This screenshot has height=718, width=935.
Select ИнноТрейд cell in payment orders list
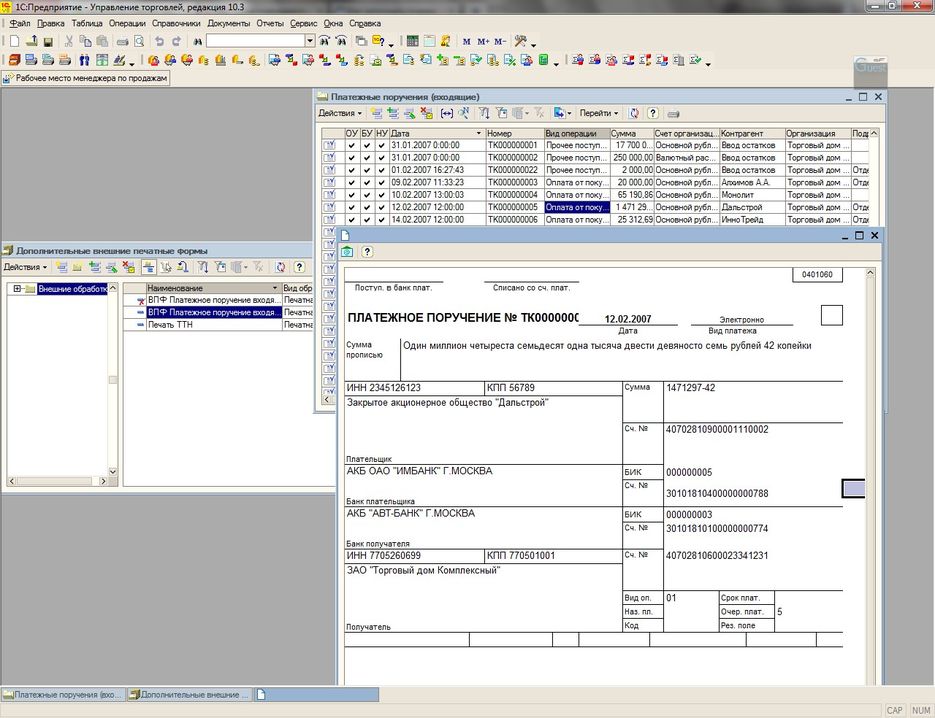click(x=752, y=220)
